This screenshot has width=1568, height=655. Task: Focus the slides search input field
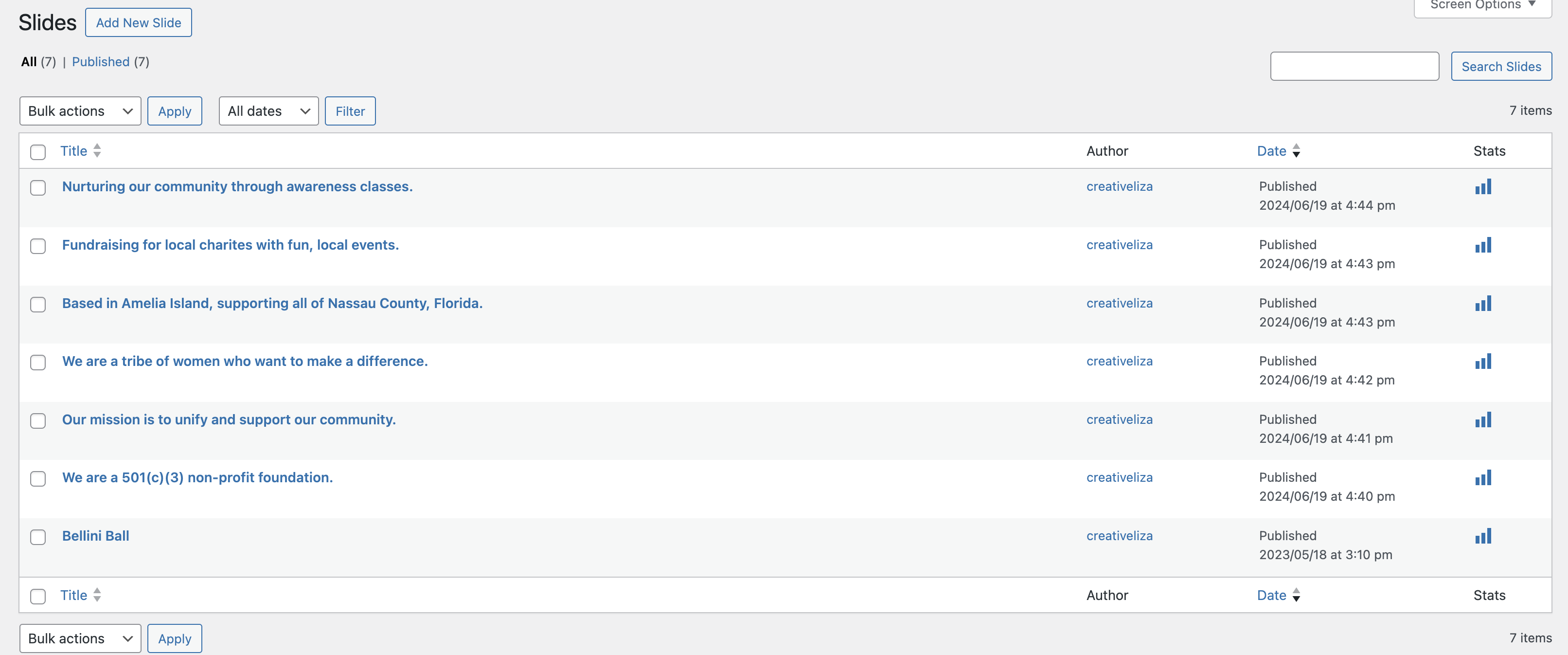click(1354, 66)
